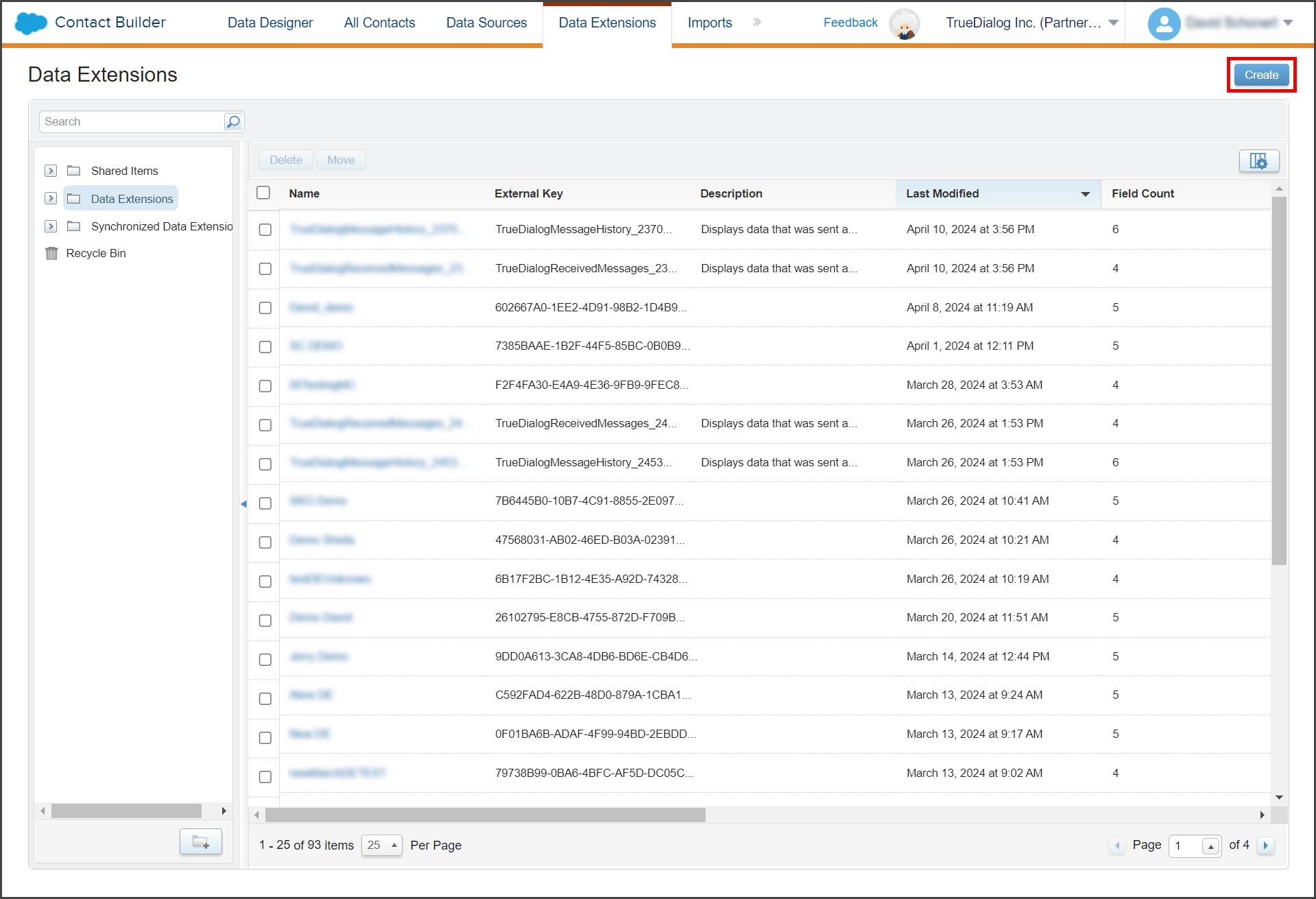Screen dimensions: 1316x899
Task: Click the key C592FAD4-622B cell
Action: (x=593, y=695)
